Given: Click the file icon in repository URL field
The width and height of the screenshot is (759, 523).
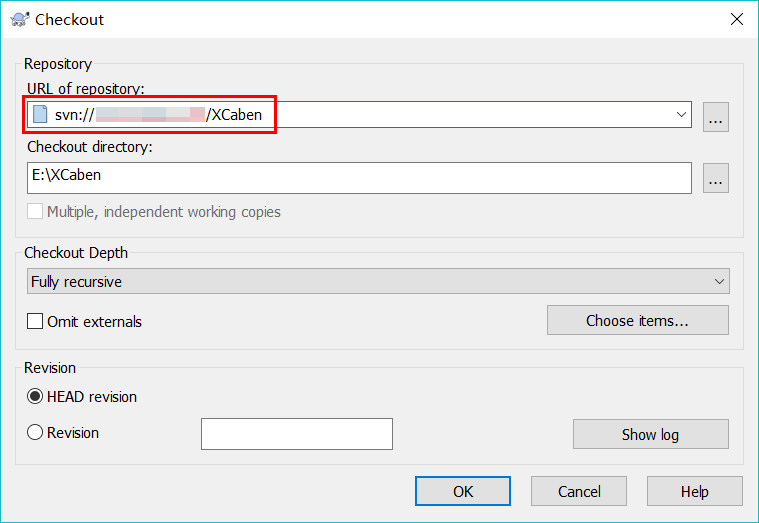Looking at the screenshot, I should pyautogui.click(x=40, y=115).
